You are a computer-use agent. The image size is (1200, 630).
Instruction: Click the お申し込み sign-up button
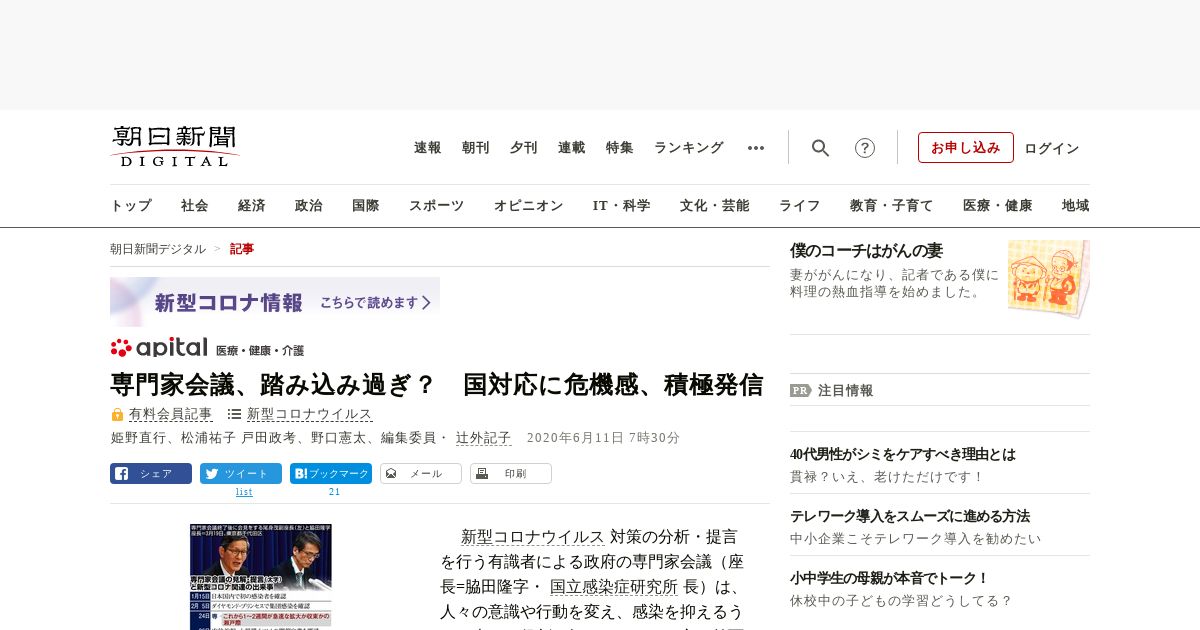[966, 147]
